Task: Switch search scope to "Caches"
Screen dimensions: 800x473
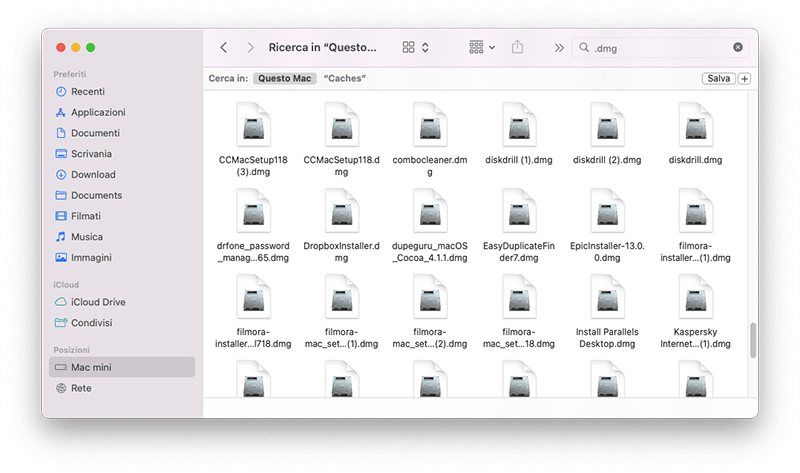Action: [x=345, y=78]
